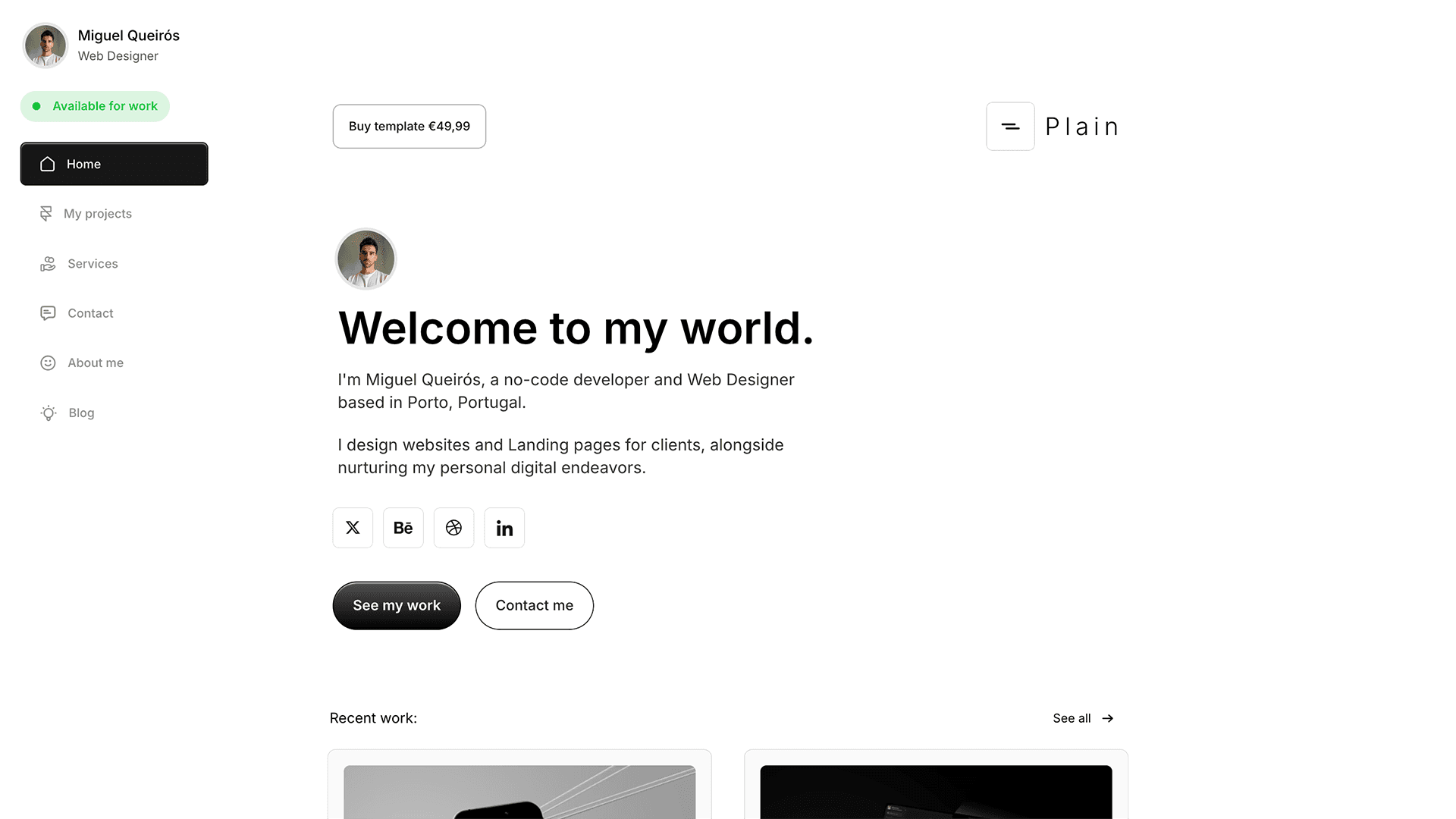Click the Blog lightbulb icon
Viewport: 1456px width, 819px height.
tap(47, 413)
